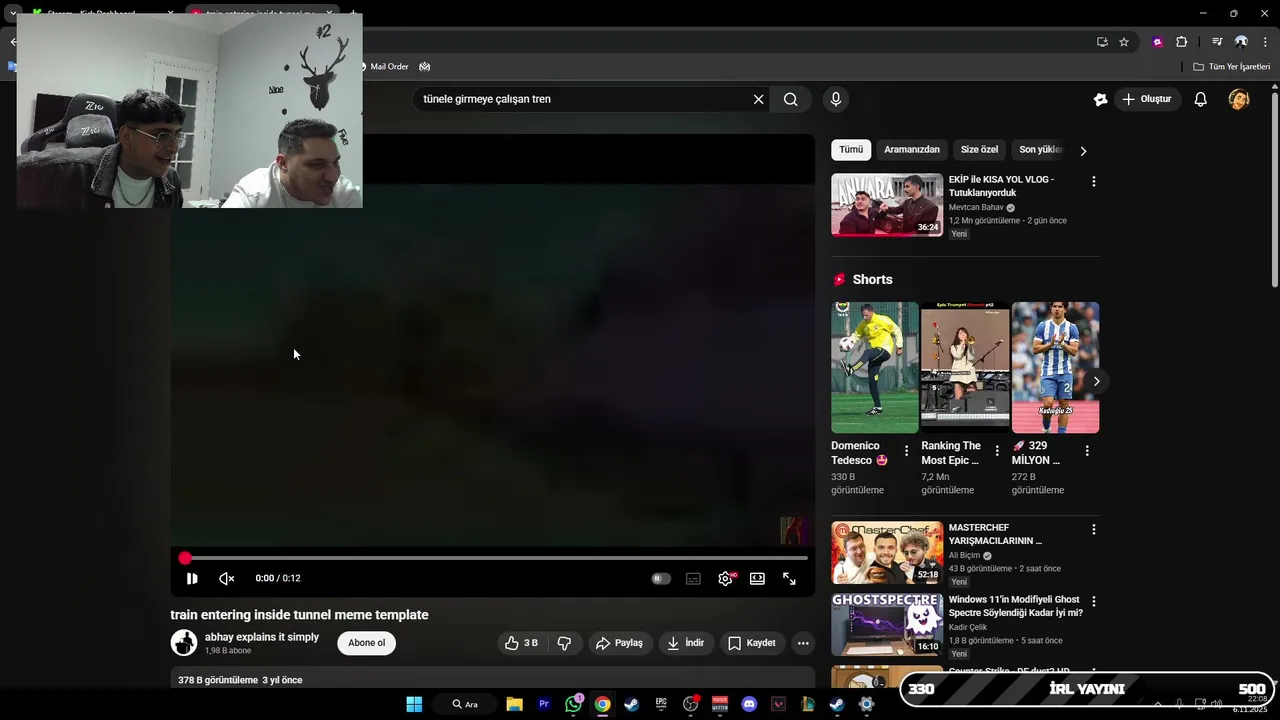Select the Size özel filter chip
This screenshot has width=1280, height=720.
coord(979,150)
